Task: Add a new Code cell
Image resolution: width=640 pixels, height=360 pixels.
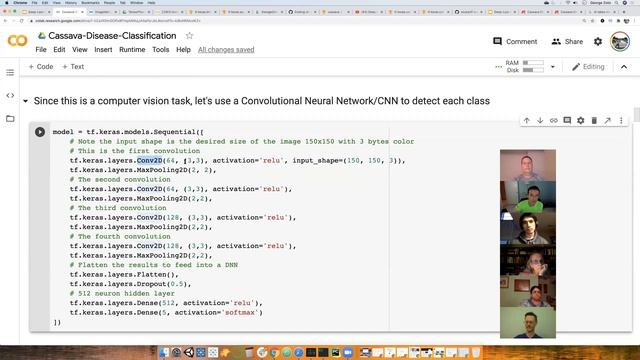Action: pyautogui.click(x=41, y=67)
